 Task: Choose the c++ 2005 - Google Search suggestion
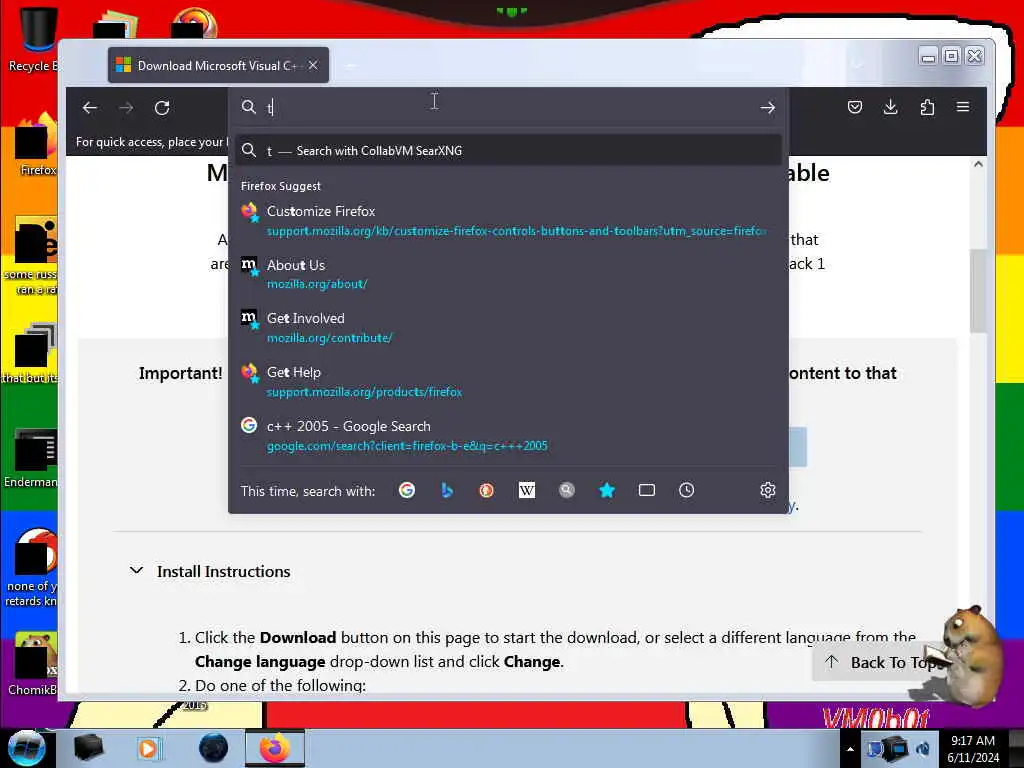(508, 436)
